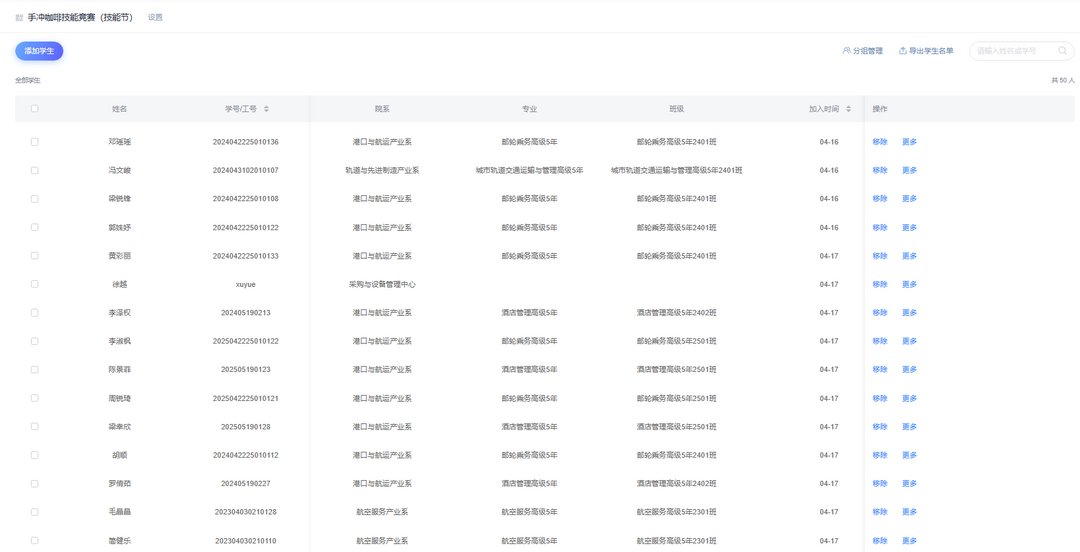This screenshot has width=1080, height=552.
Task: Open the 设置 tab
Action: pyautogui.click(x=155, y=17)
